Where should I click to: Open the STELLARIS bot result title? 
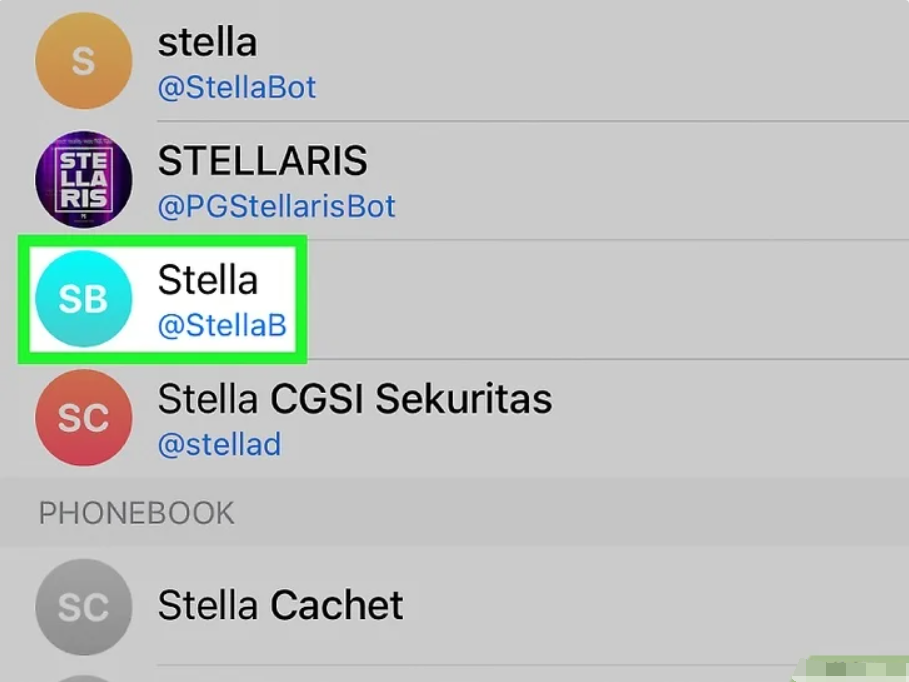coord(263,161)
